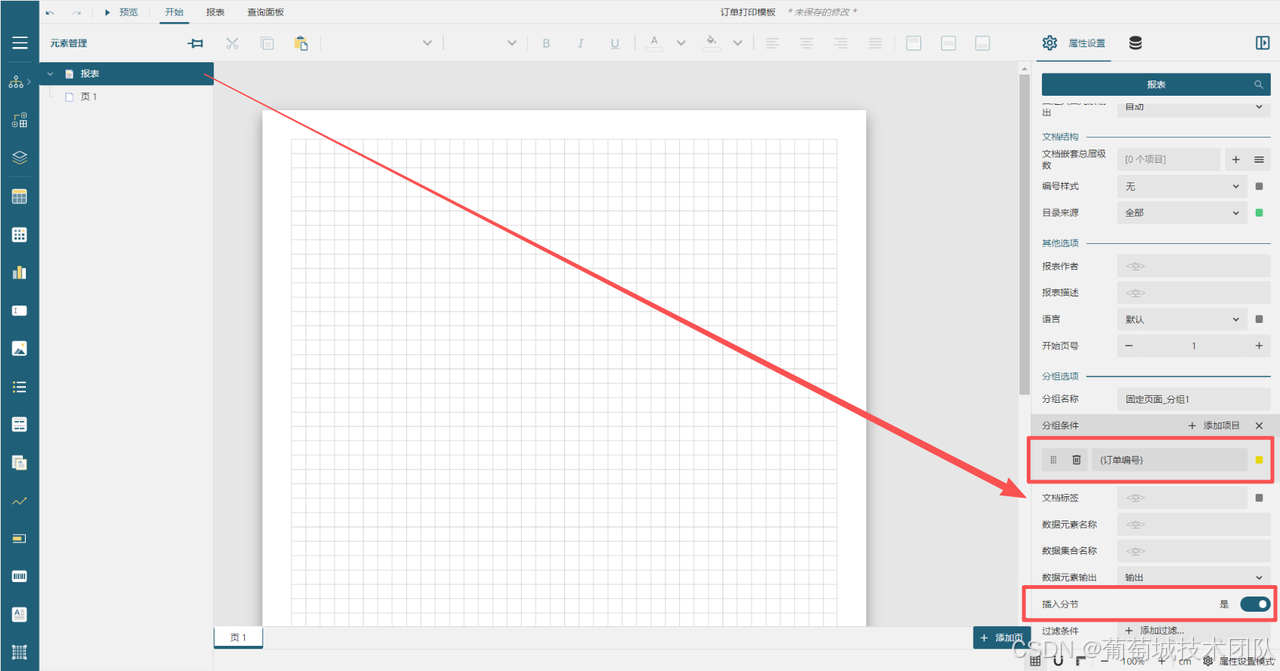Apply underline formatting with U icon

click(x=615, y=43)
